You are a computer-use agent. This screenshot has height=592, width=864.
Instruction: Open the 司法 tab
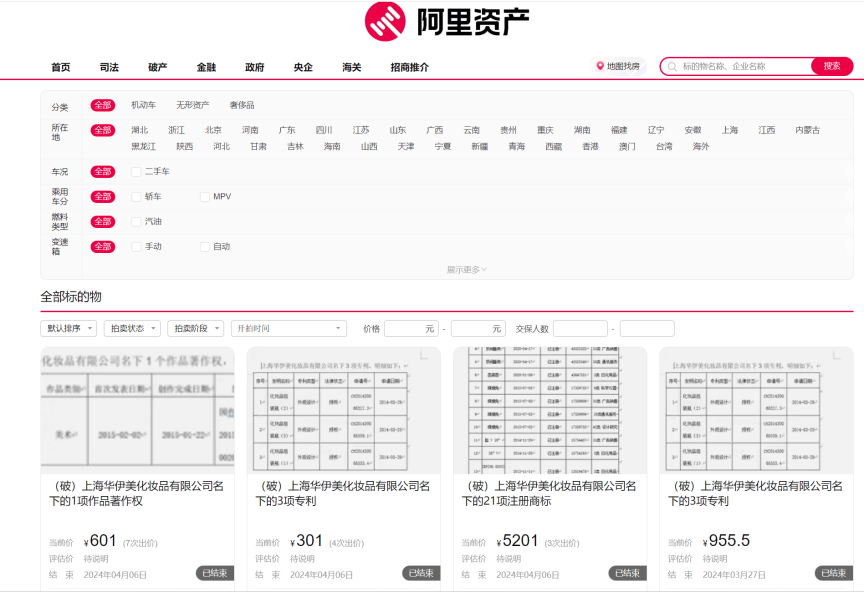pyautogui.click(x=109, y=67)
